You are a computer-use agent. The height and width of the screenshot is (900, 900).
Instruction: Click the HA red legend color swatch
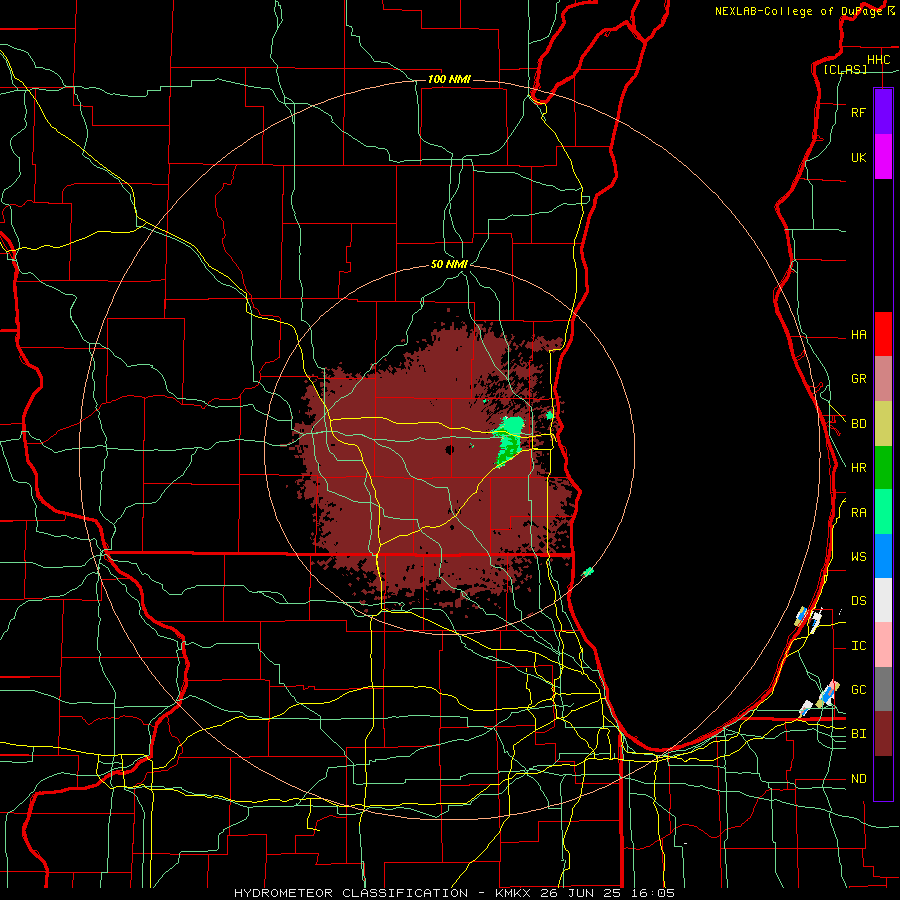click(883, 334)
